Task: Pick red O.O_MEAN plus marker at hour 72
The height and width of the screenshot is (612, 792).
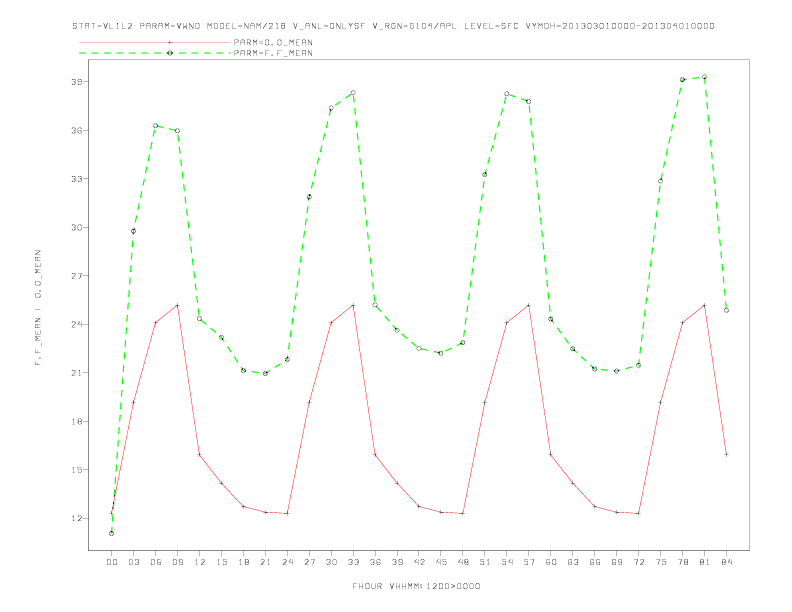Action: point(638,514)
